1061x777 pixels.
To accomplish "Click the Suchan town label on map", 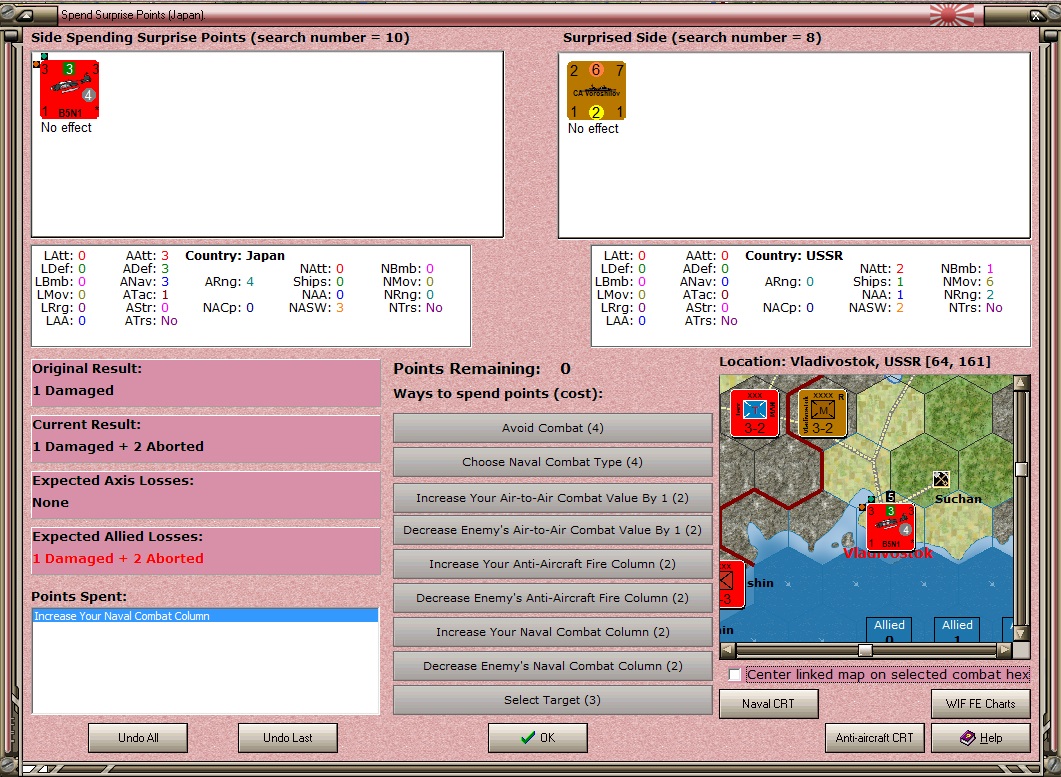I will tap(958, 499).
